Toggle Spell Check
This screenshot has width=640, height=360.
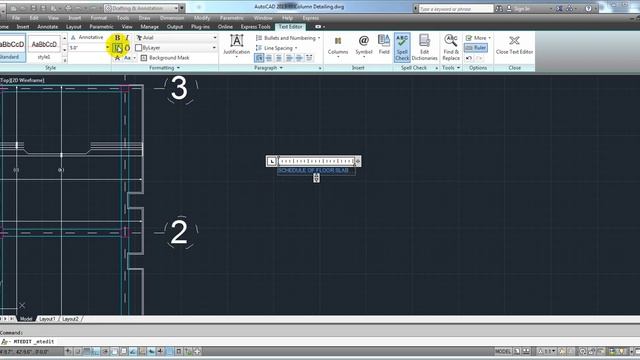coord(402,47)
